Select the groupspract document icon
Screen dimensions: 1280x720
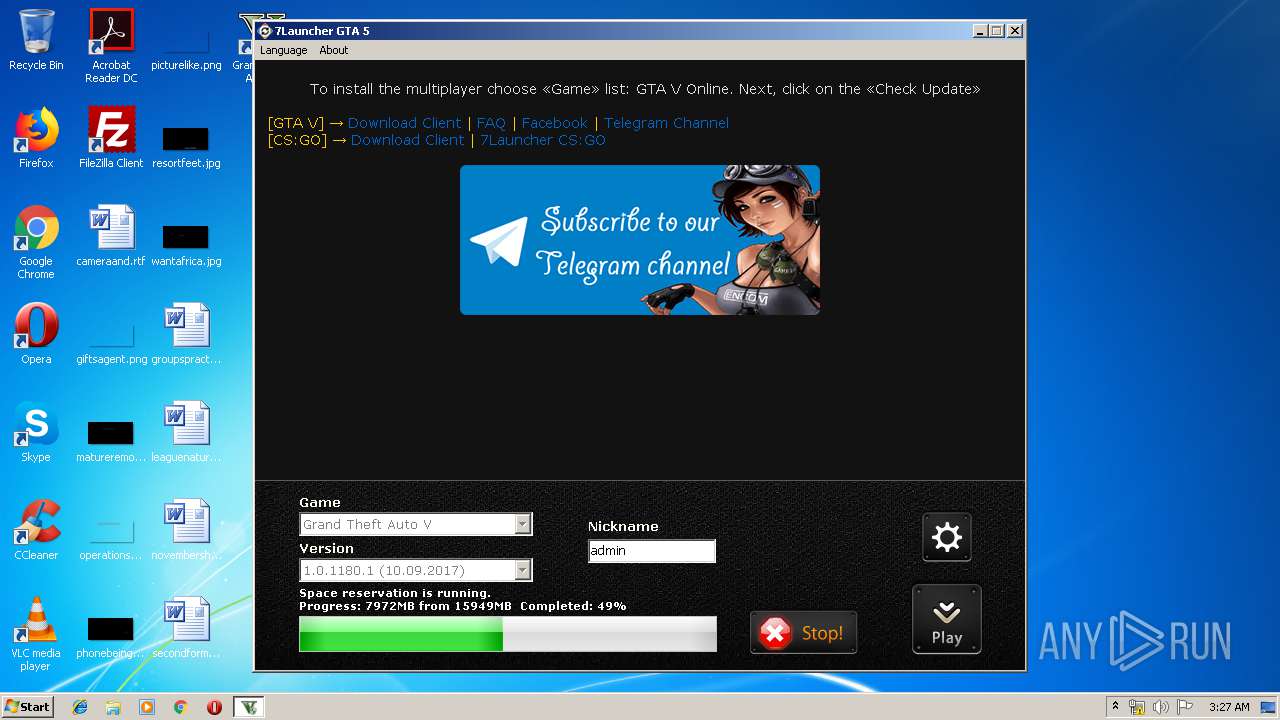[x=186, y=334]
